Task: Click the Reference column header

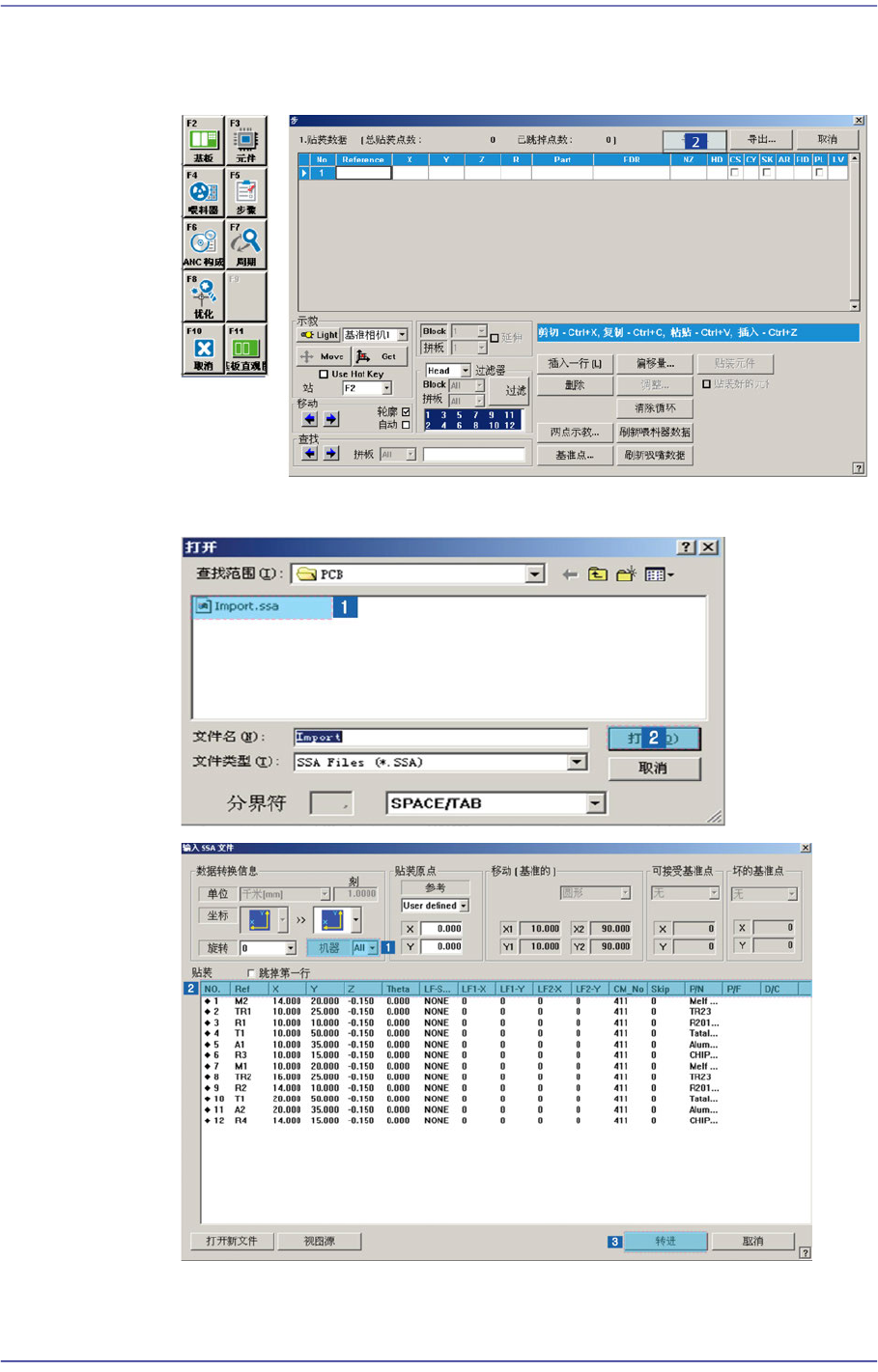Action: click(362, 159)
